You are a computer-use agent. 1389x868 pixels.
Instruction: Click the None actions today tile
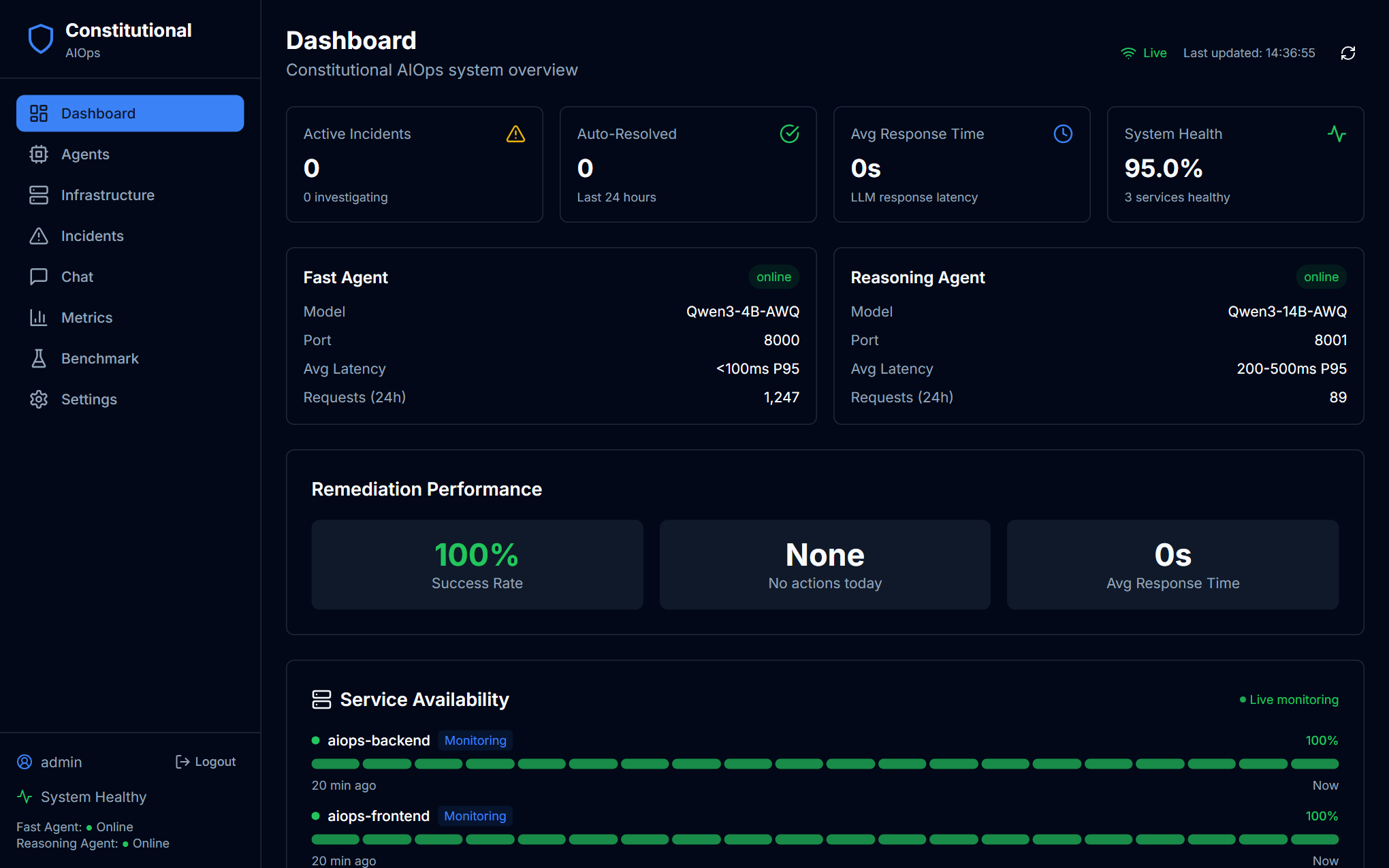click(x=825, y=564)
